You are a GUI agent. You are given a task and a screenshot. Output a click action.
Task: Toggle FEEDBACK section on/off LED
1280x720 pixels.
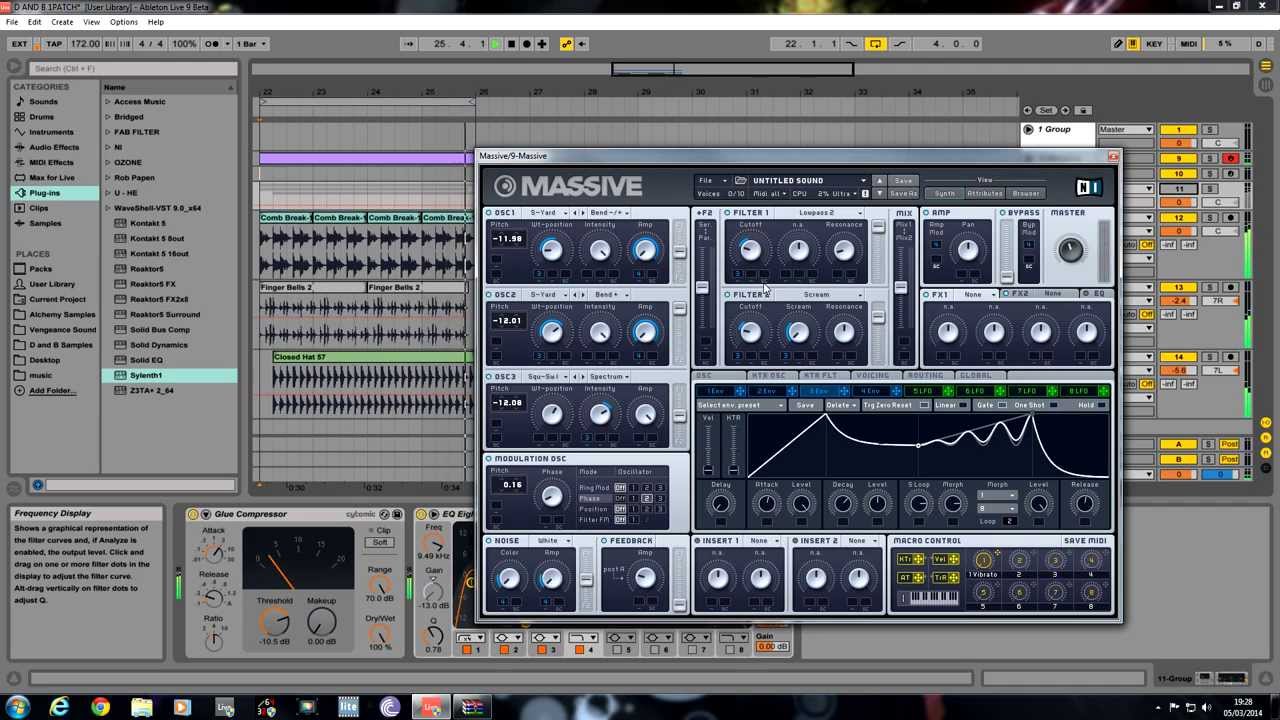coord(604,541)
